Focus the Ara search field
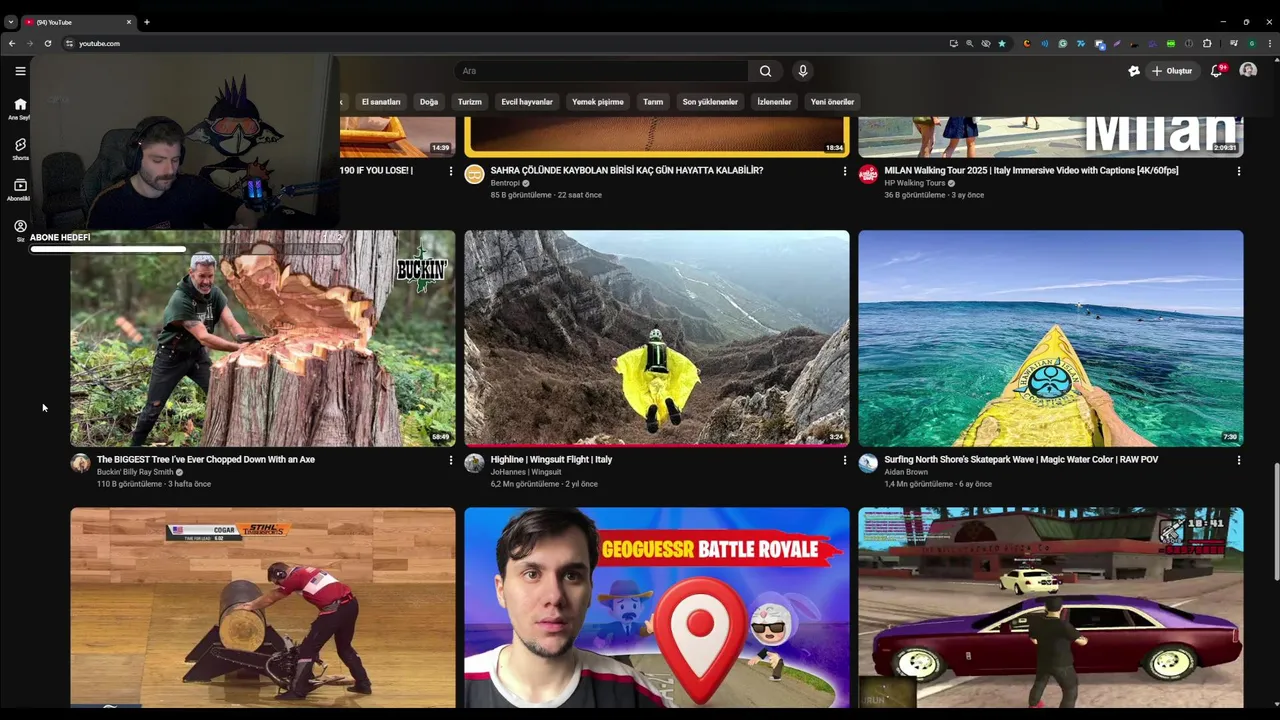 601,71
